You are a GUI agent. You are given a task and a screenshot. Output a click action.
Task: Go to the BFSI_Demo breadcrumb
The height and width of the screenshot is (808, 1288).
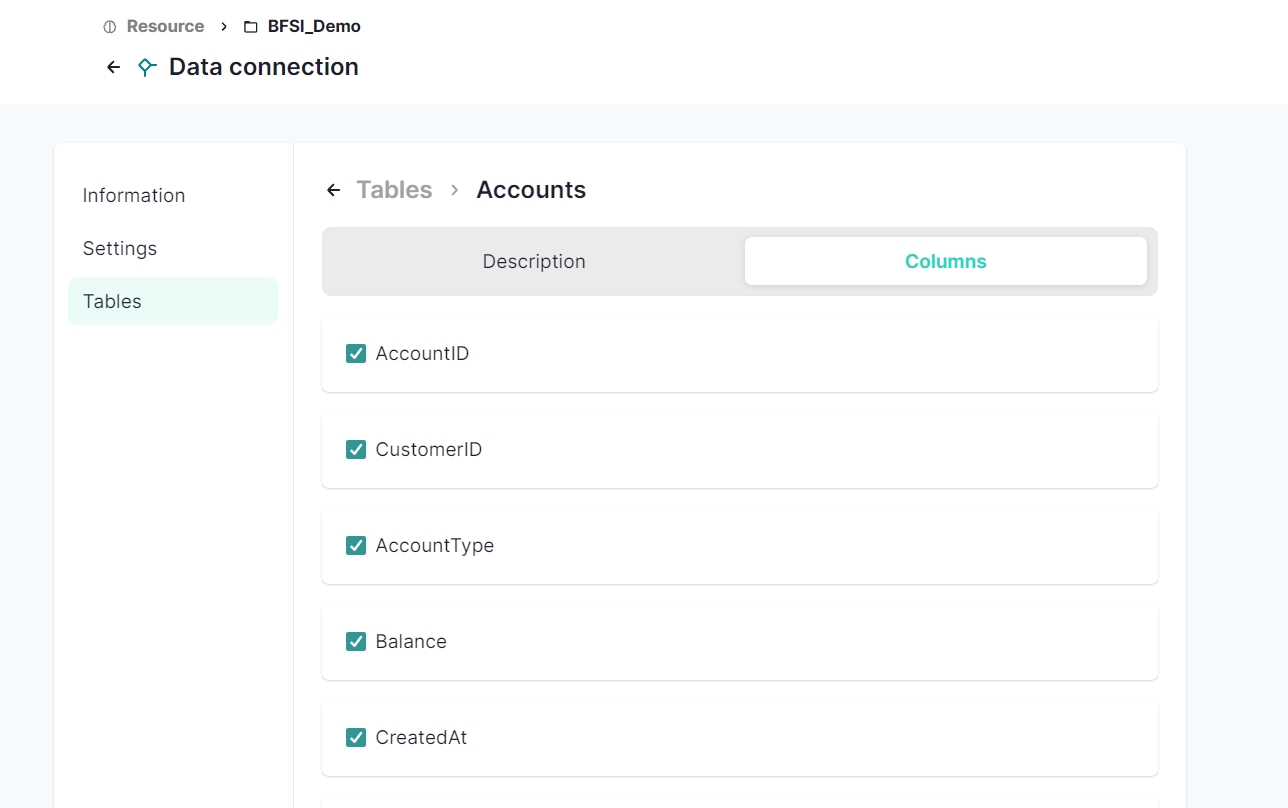314,27
